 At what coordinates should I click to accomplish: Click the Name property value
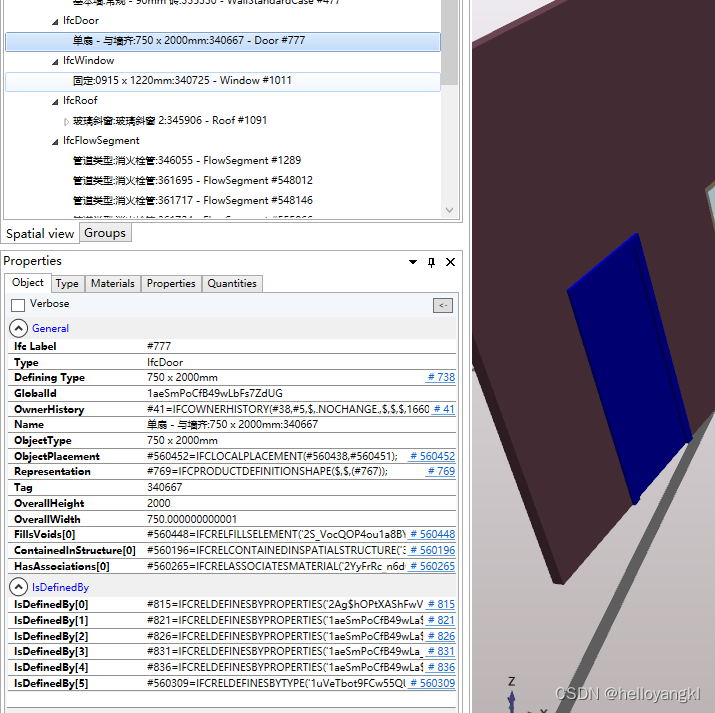[233, 424]
